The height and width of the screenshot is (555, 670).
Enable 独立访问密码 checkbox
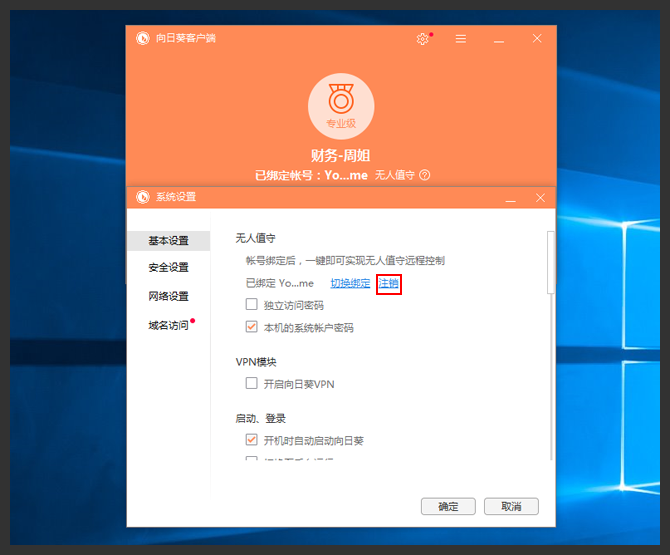[252, 304]
